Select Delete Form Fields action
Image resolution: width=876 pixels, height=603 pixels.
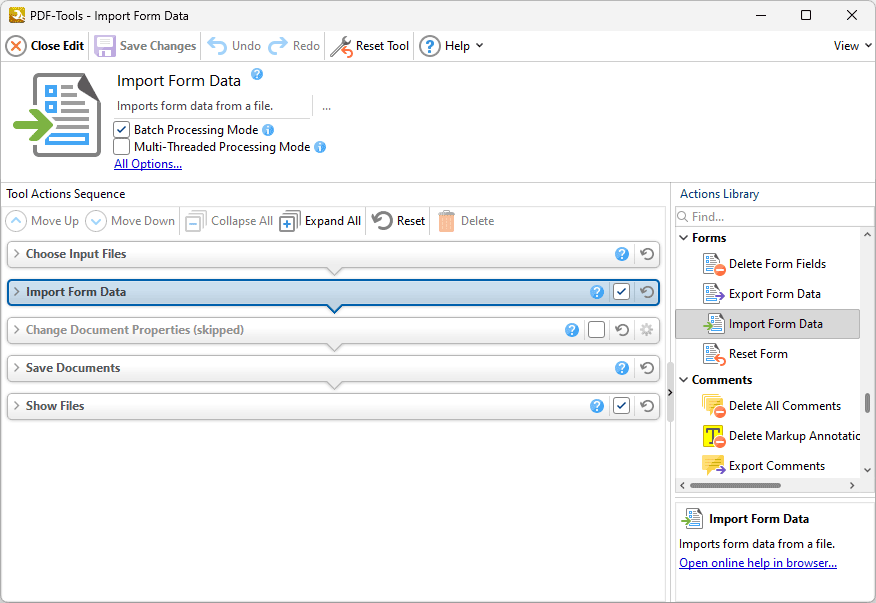[768, 264]
